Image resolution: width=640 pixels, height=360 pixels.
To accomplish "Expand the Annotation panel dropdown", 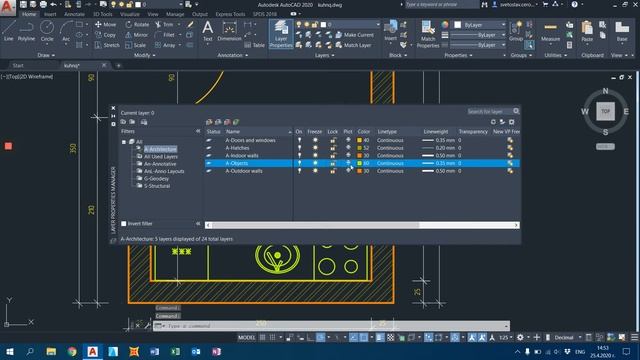I will tap(232, 55).
